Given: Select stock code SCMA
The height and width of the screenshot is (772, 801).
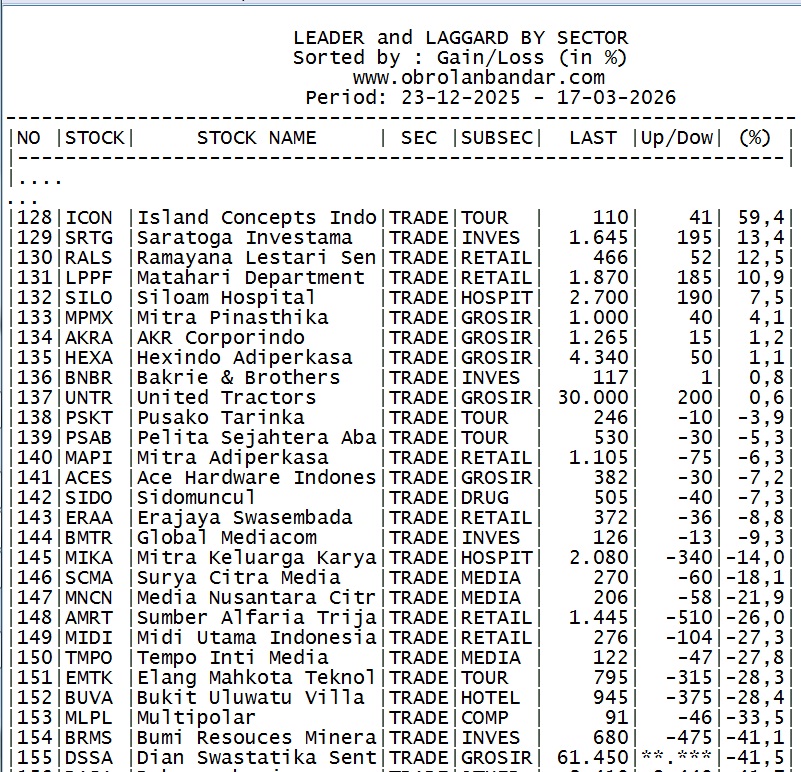Looking at the screenshot, I should (88, 577).
